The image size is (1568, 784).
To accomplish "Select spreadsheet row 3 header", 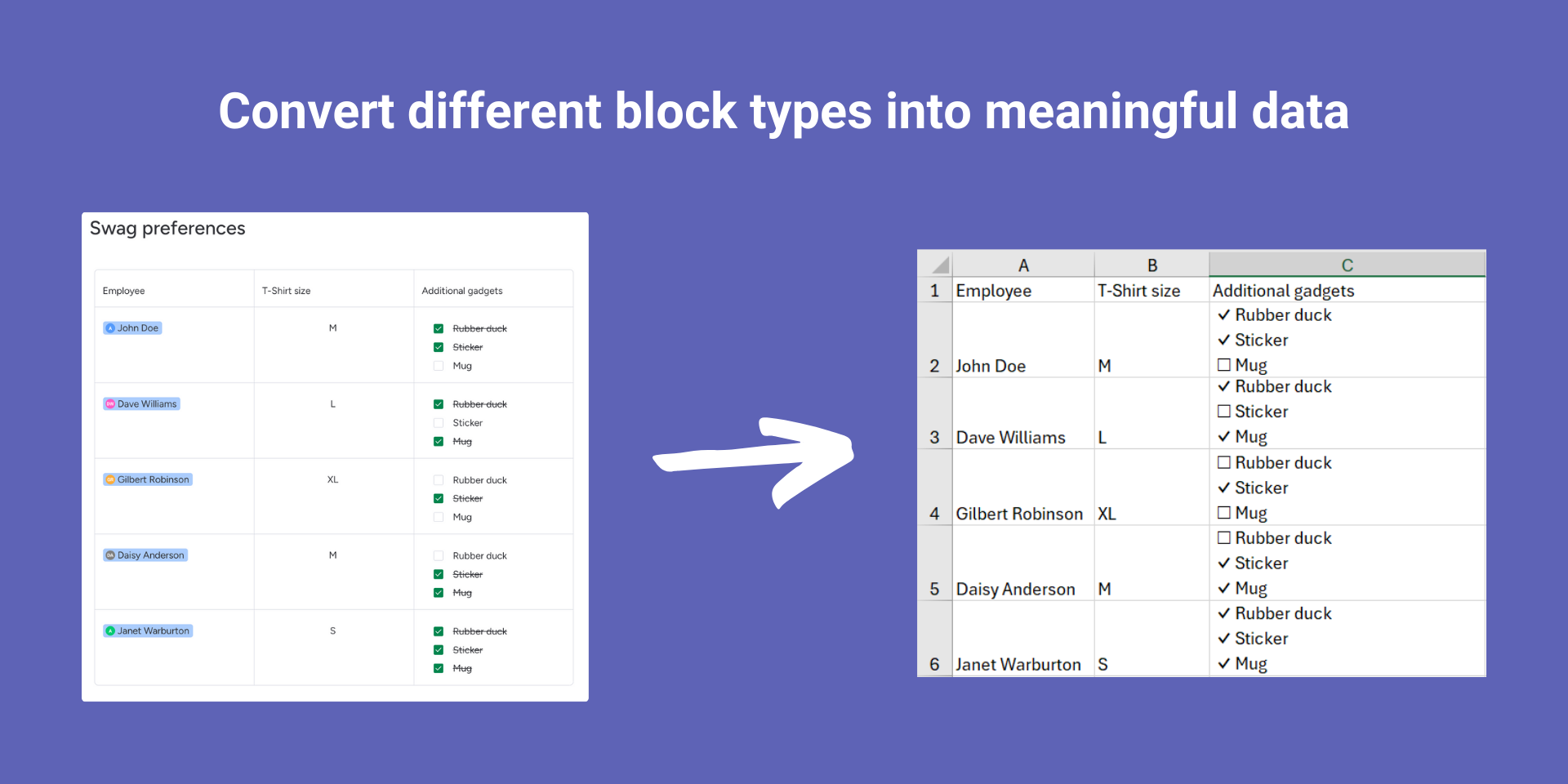I will click(935, 413).
